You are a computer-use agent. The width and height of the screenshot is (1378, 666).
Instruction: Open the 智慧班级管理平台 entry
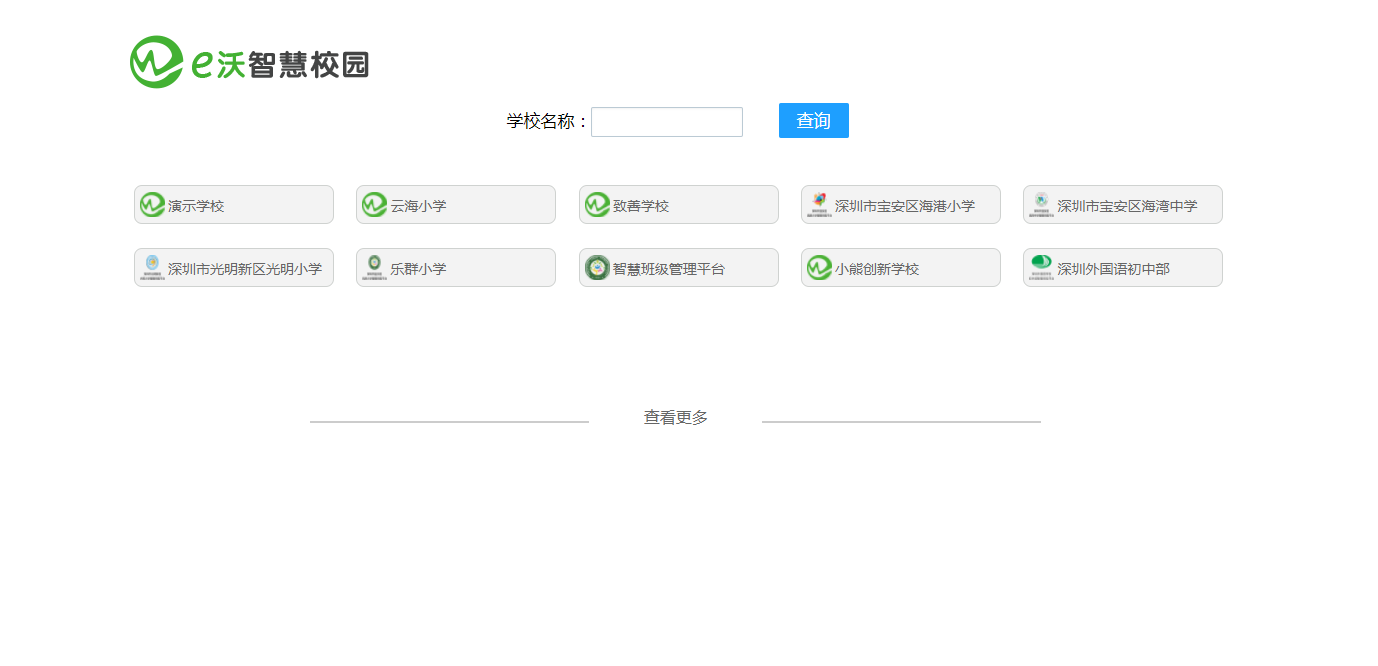[x=679, y=268]
